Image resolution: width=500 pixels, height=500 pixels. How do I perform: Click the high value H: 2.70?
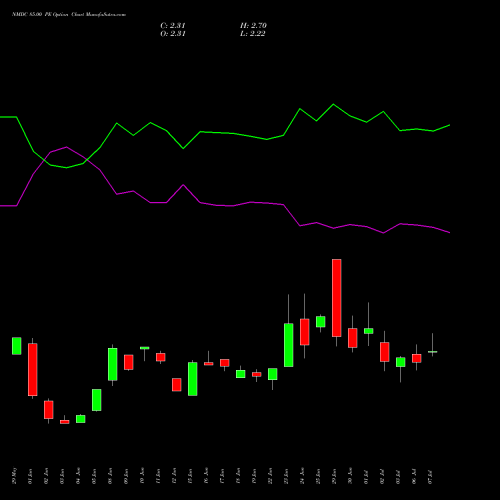253,26
